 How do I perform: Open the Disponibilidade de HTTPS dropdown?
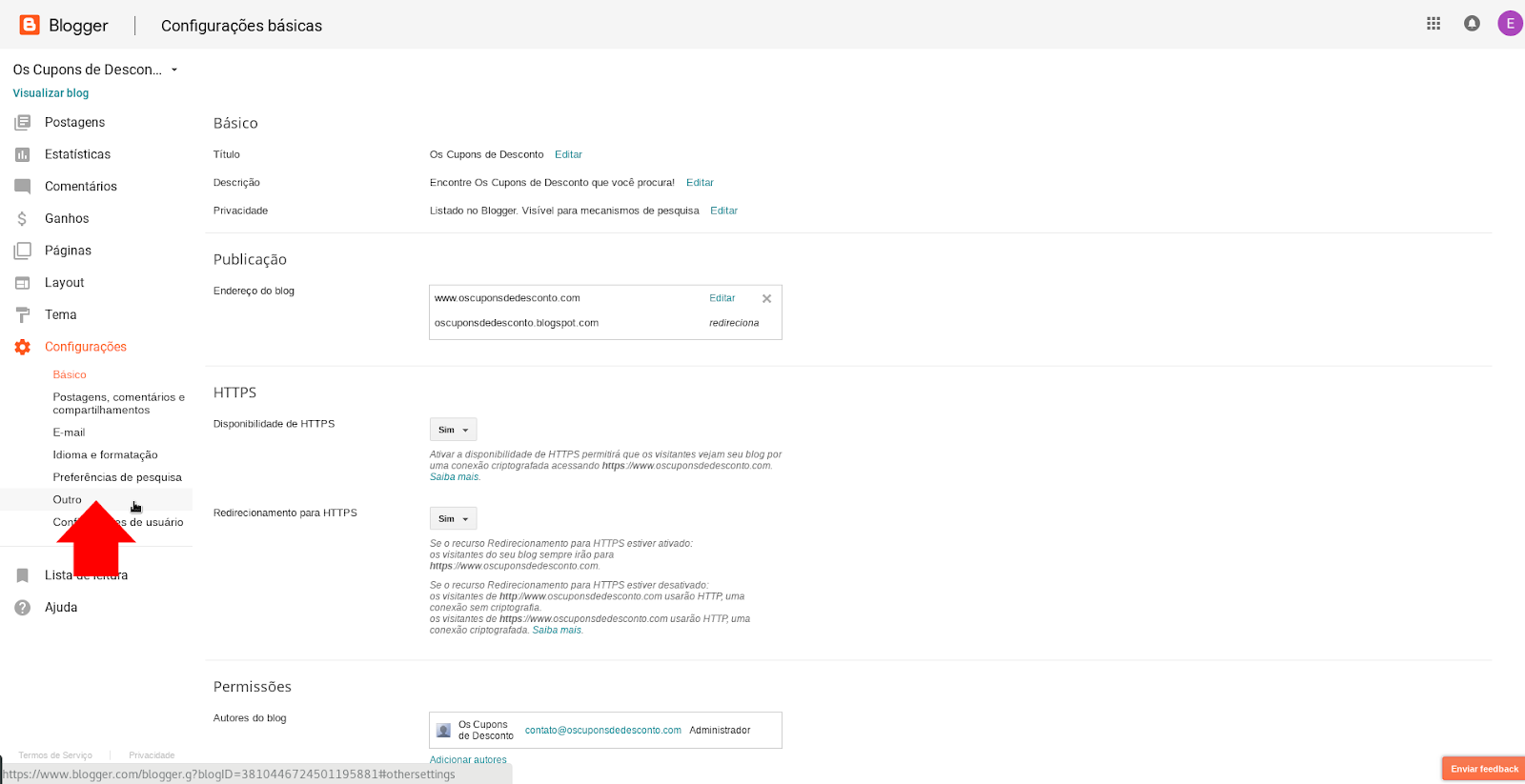pos(453,430)
